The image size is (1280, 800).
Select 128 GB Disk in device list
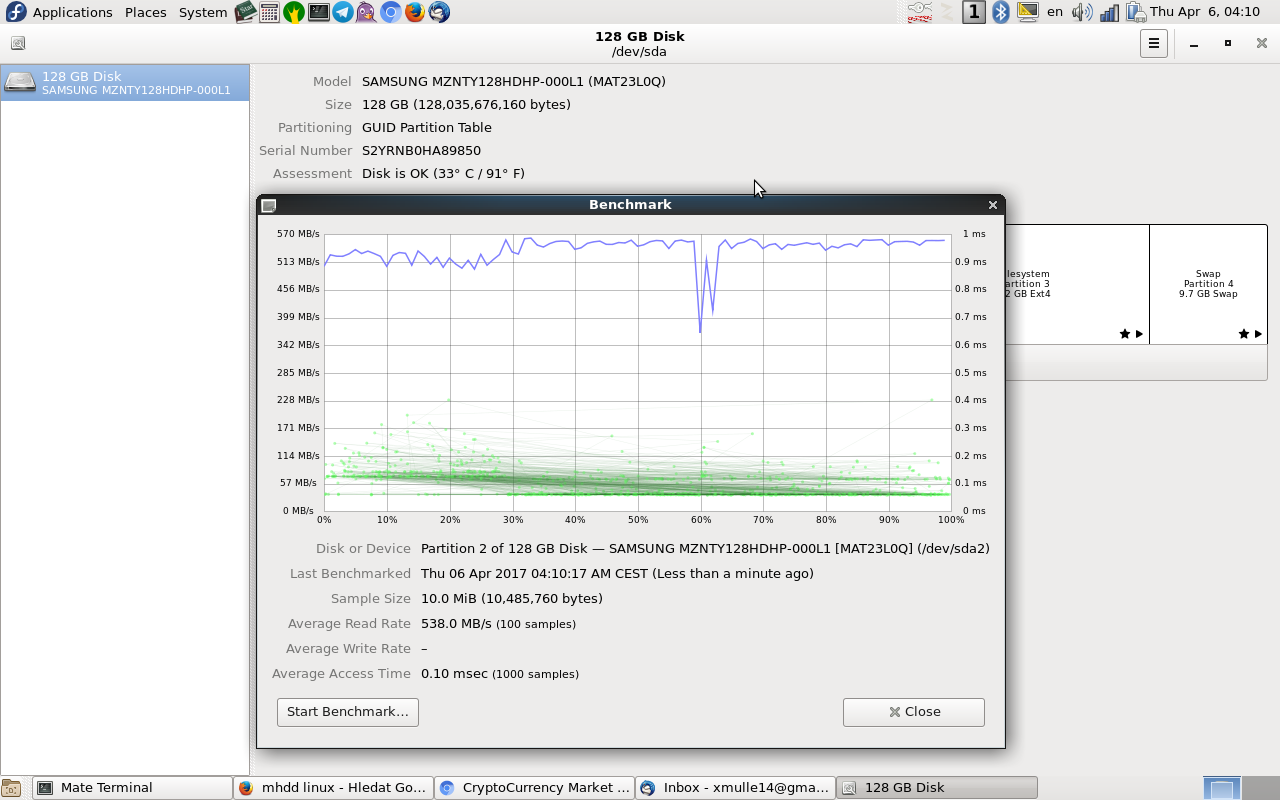pyautogui.click(x=125, y=83)
